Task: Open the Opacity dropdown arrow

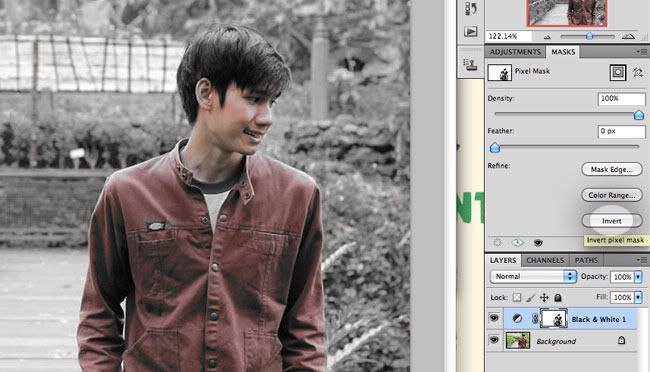Action: tap(638, 277)
